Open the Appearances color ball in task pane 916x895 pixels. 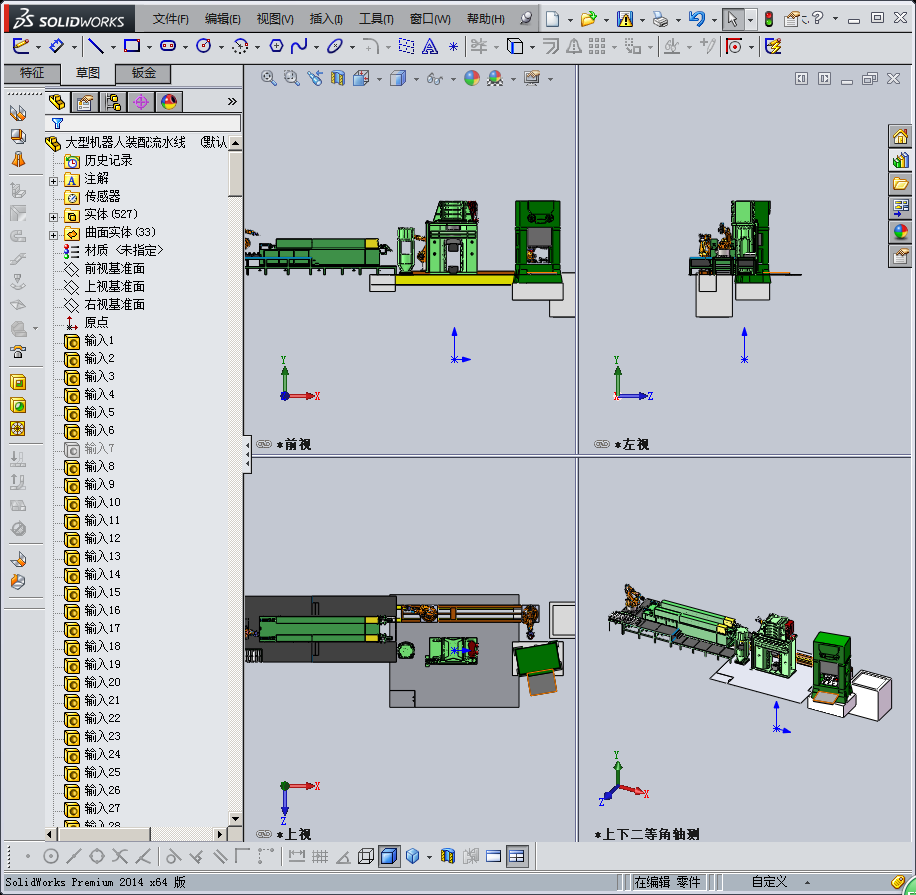tap(900, 231)
